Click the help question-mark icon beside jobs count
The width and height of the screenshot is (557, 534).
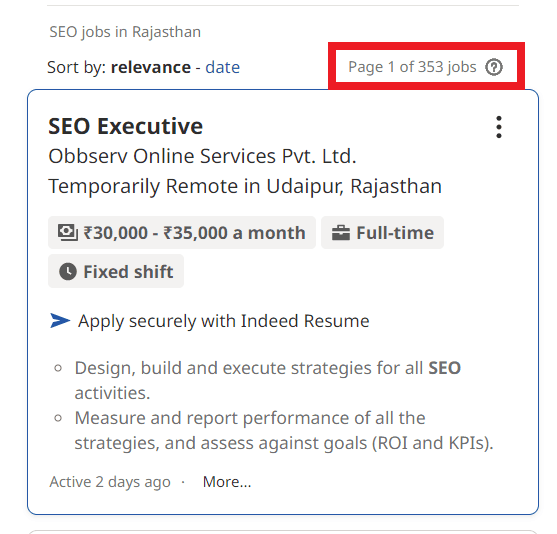pos(494,67)
